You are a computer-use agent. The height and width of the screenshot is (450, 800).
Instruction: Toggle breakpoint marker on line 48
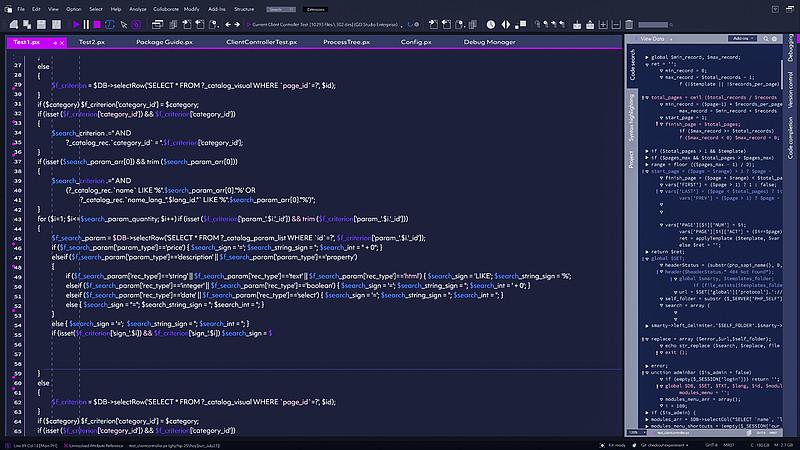pos(14,267)
